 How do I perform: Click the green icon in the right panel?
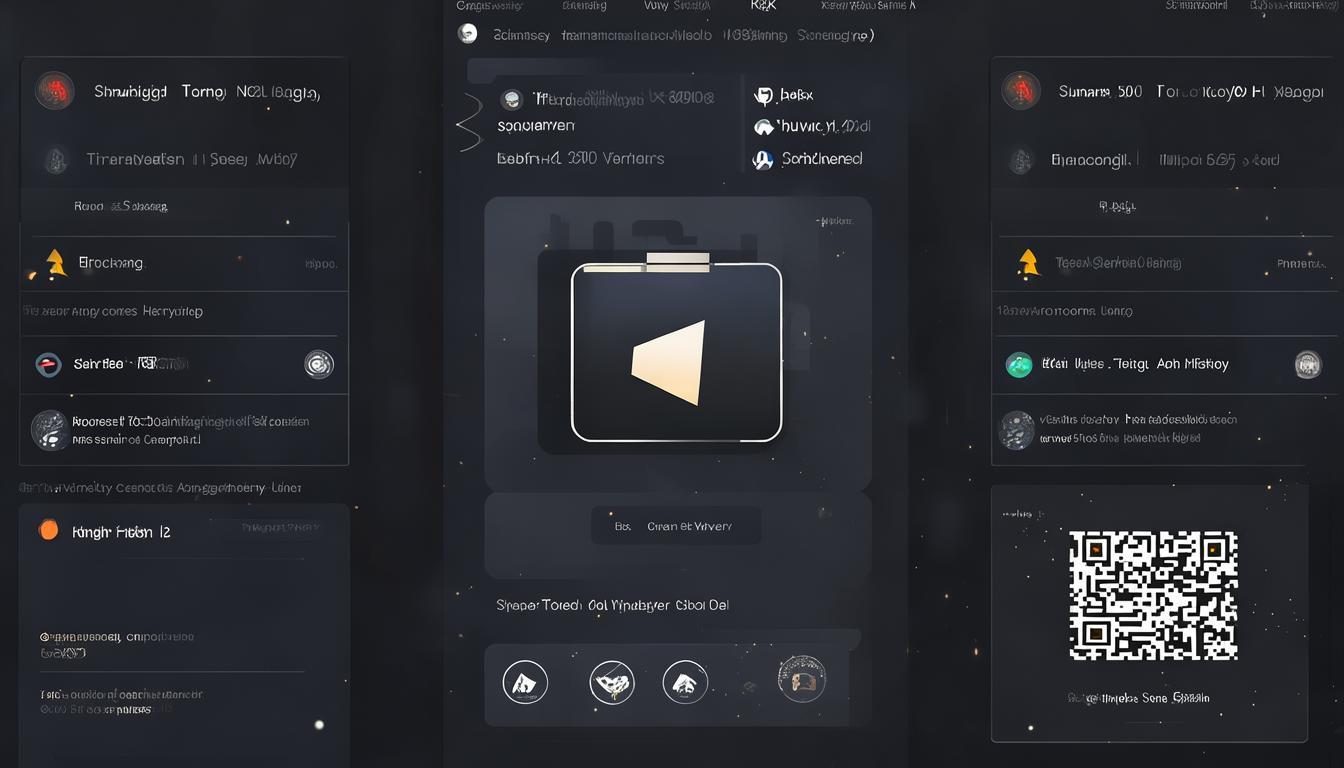[1018, 365]
